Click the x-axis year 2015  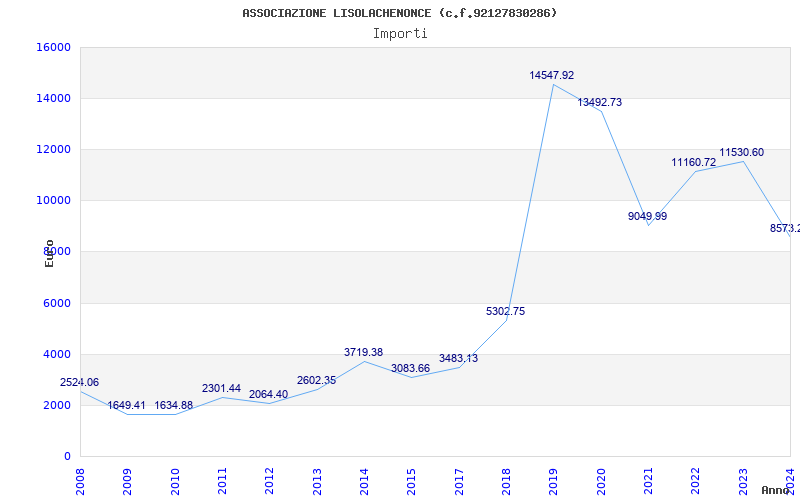412,482
